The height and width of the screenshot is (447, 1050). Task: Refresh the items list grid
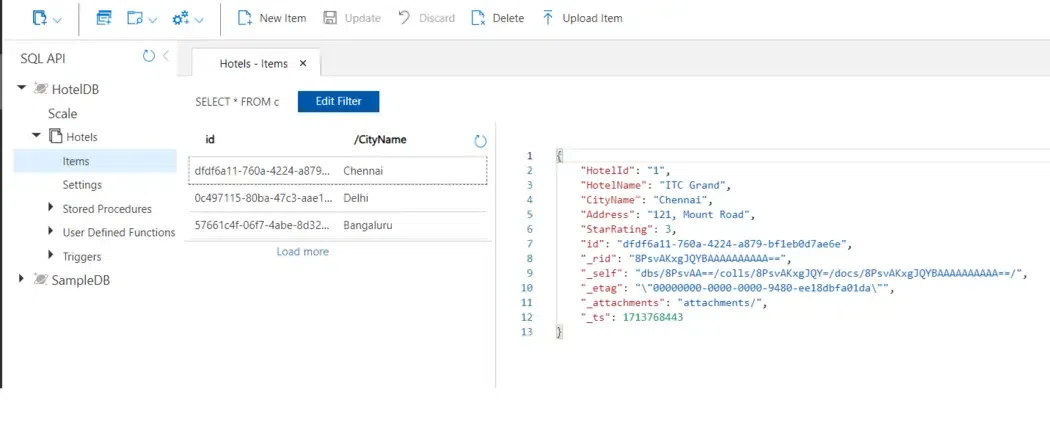pos(480,141)
